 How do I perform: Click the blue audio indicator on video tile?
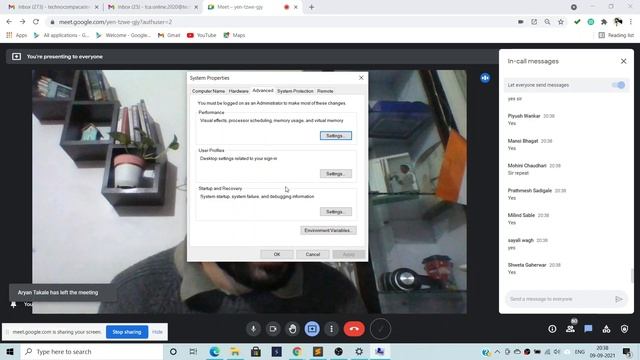(x=485, y=78)
